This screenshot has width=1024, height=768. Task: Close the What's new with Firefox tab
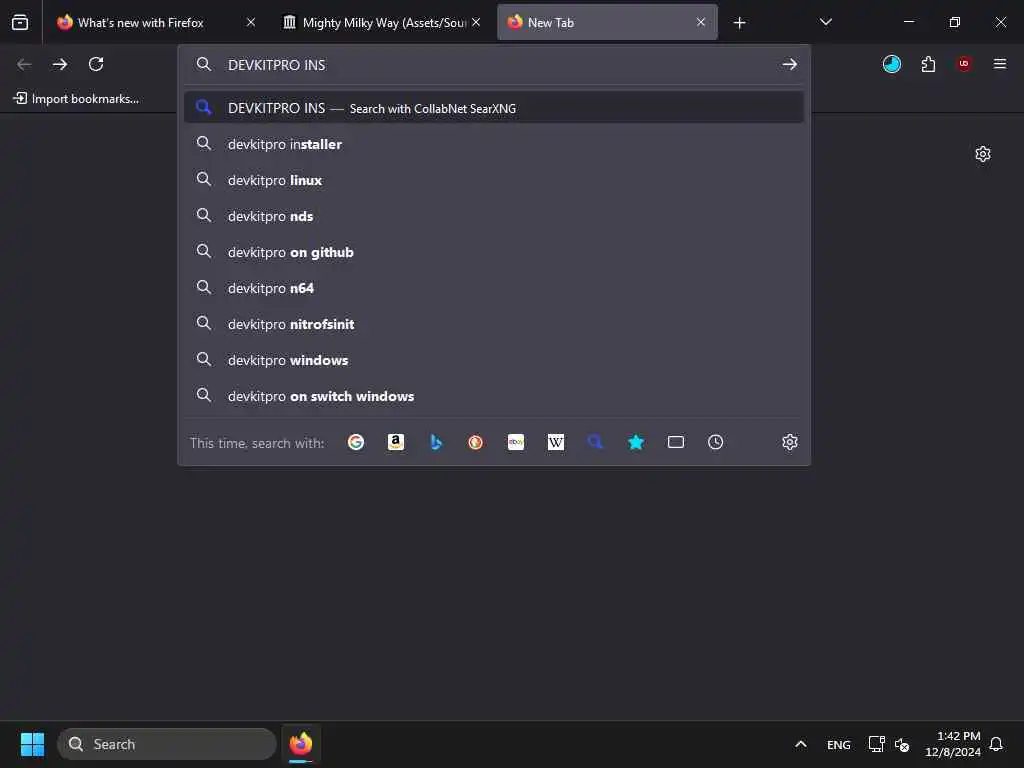click(251, 22)
